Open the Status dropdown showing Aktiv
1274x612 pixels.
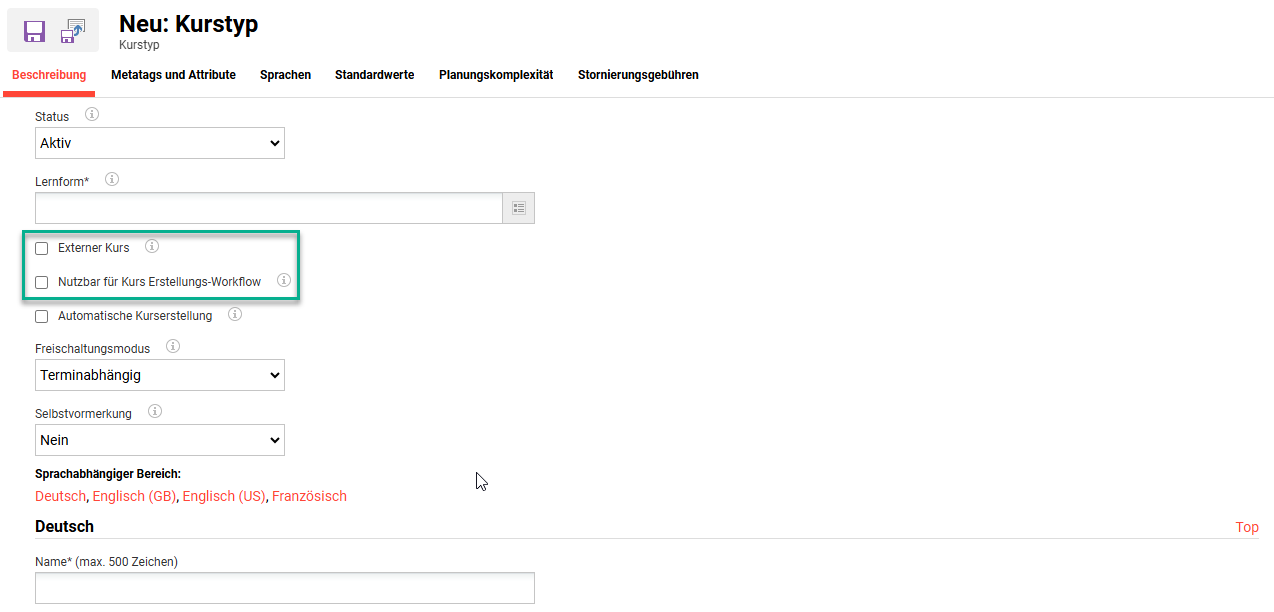pyautogui.click(x=160, y=143)
